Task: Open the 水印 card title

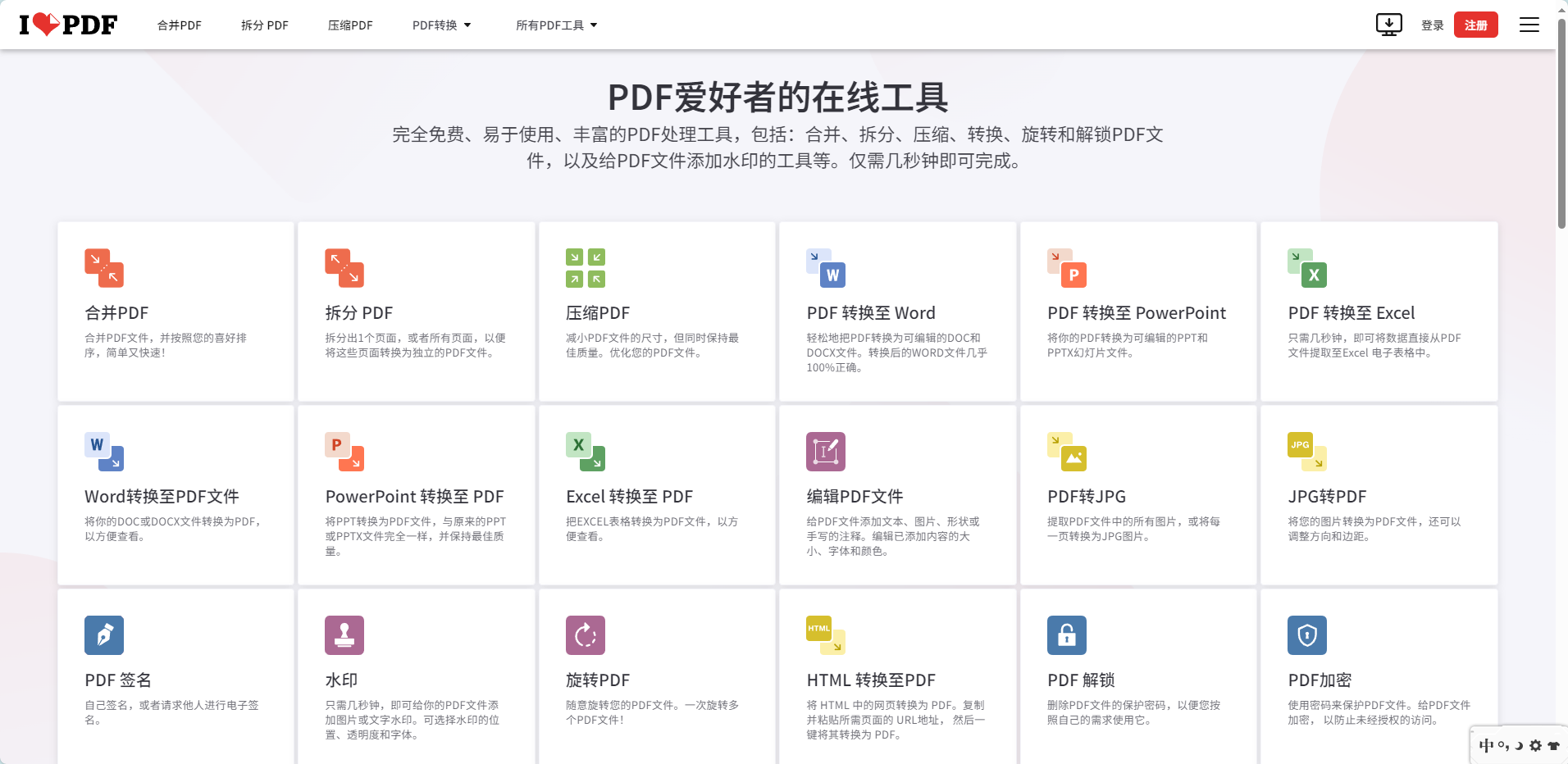Action: click(341, 680)
